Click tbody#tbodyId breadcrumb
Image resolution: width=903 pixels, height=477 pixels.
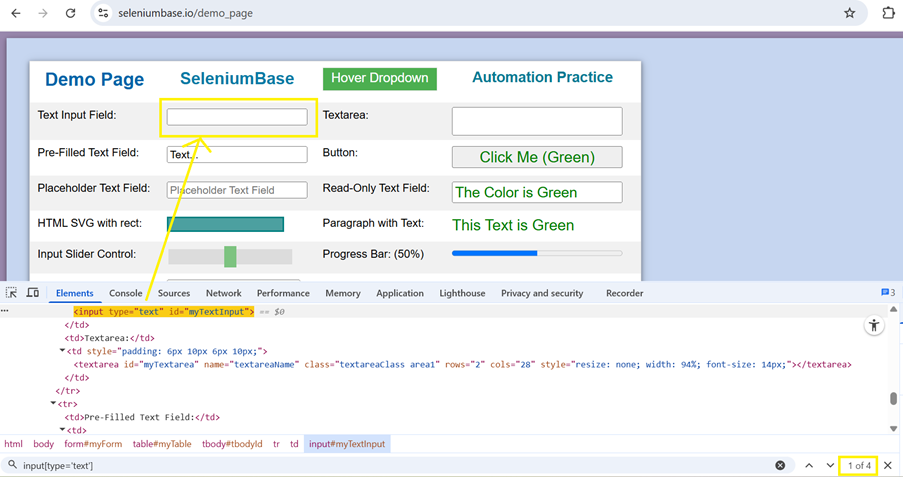point(232,444)
